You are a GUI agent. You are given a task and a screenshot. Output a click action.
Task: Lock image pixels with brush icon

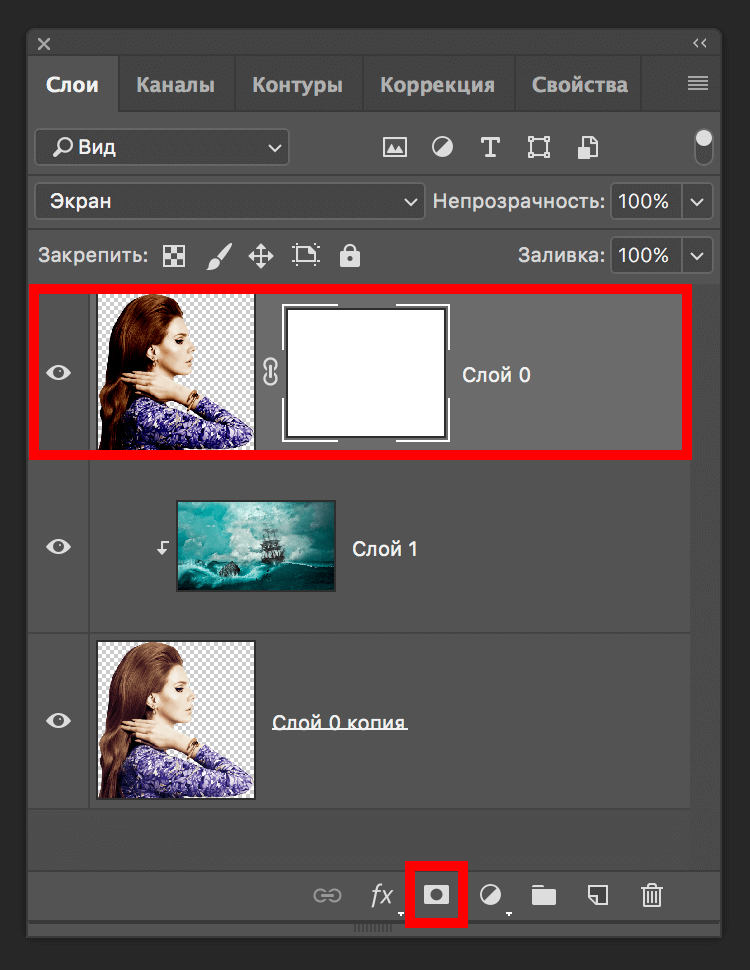[x=217, y=256]
